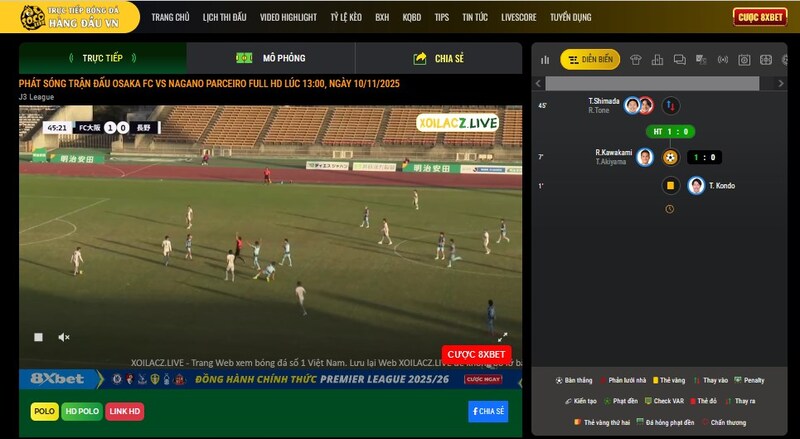Select the HD POLO stream link
The image size is (800, 439).
tap(82, 411)
